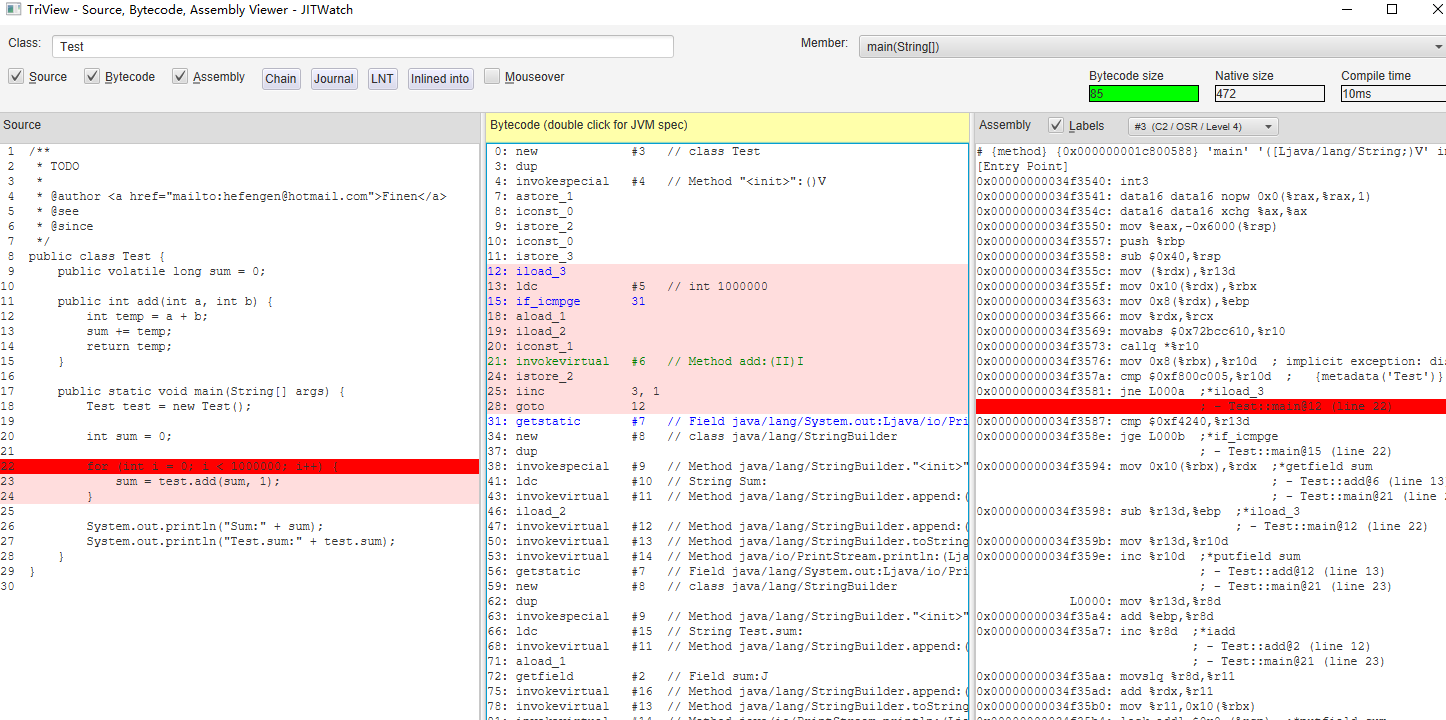Select source line 'sum = test.add(sum, 1);'
This screenshot has height=720, width=1446.
click(x=240, y=481)
